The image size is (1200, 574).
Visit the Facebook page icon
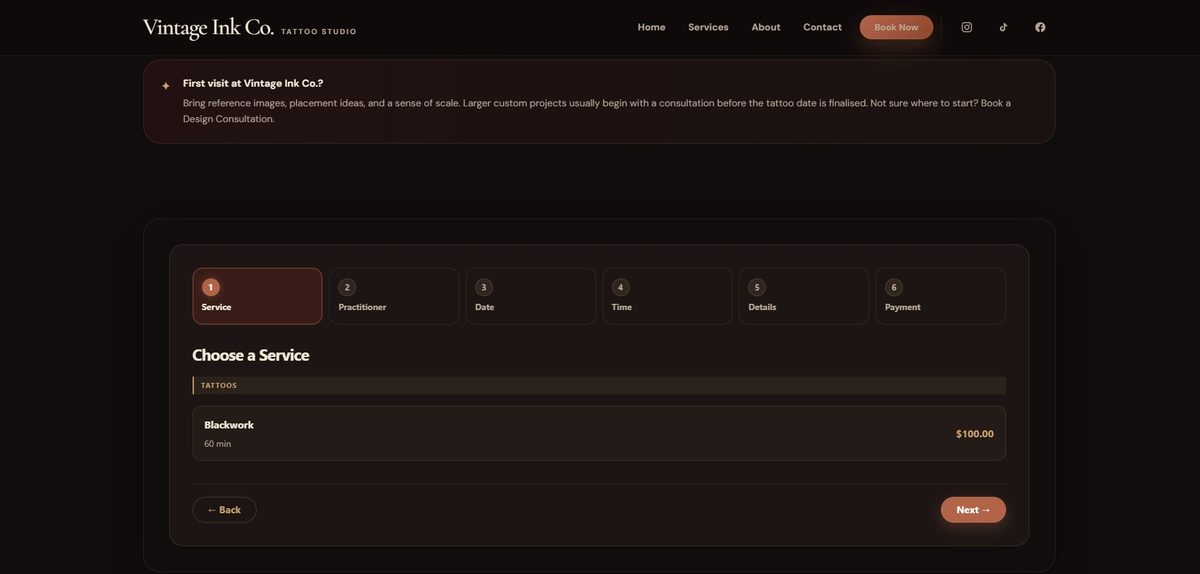pos(1040,27)
